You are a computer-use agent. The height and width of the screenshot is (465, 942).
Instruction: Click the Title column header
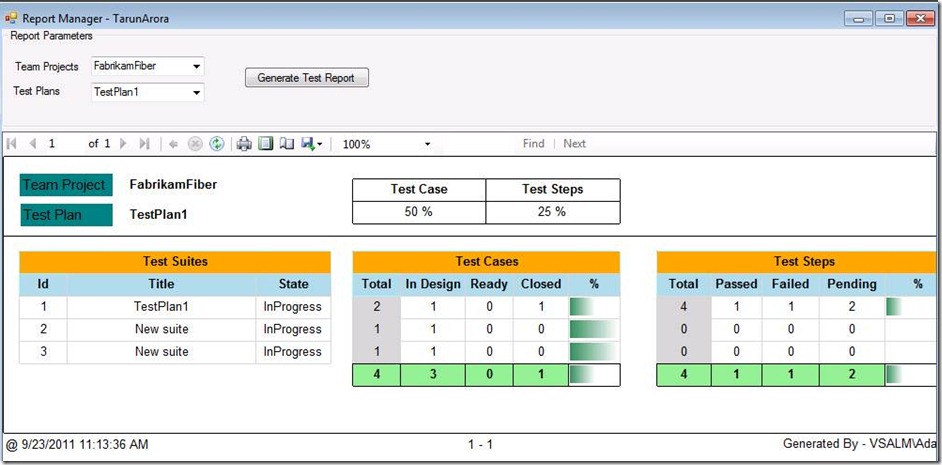tap(161, 284)
